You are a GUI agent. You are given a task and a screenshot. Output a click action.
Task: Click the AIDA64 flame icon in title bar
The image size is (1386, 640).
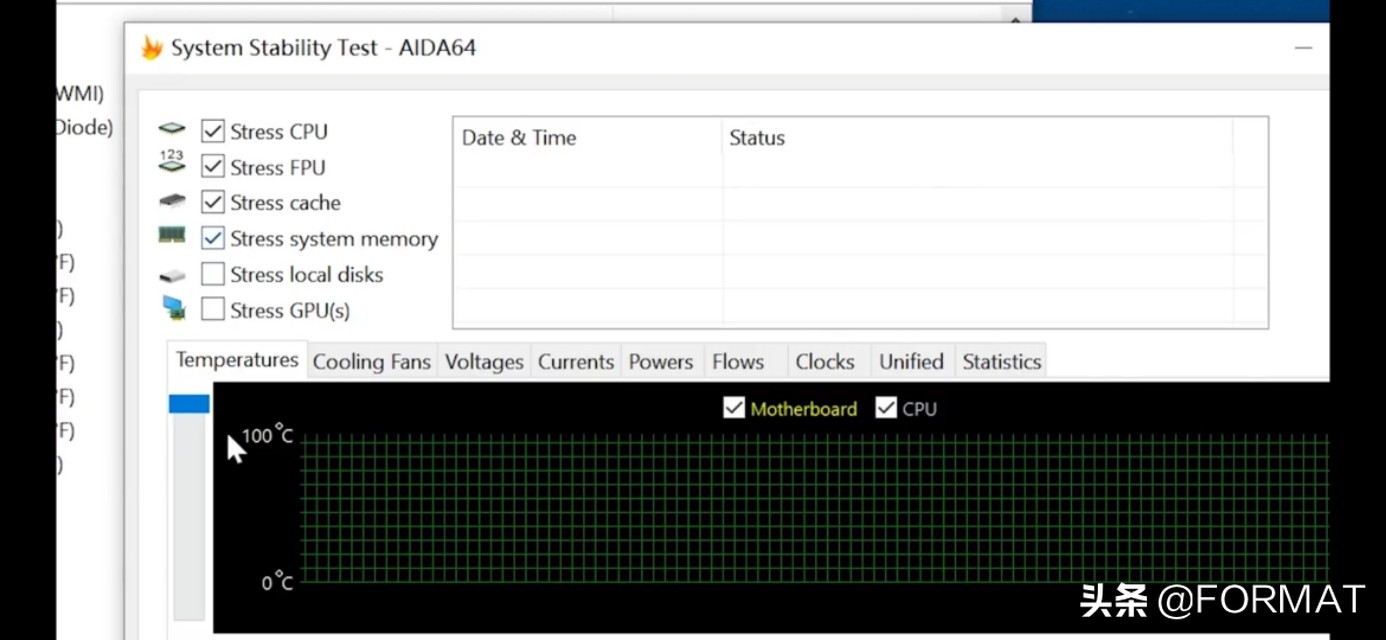tap(151, 48)
